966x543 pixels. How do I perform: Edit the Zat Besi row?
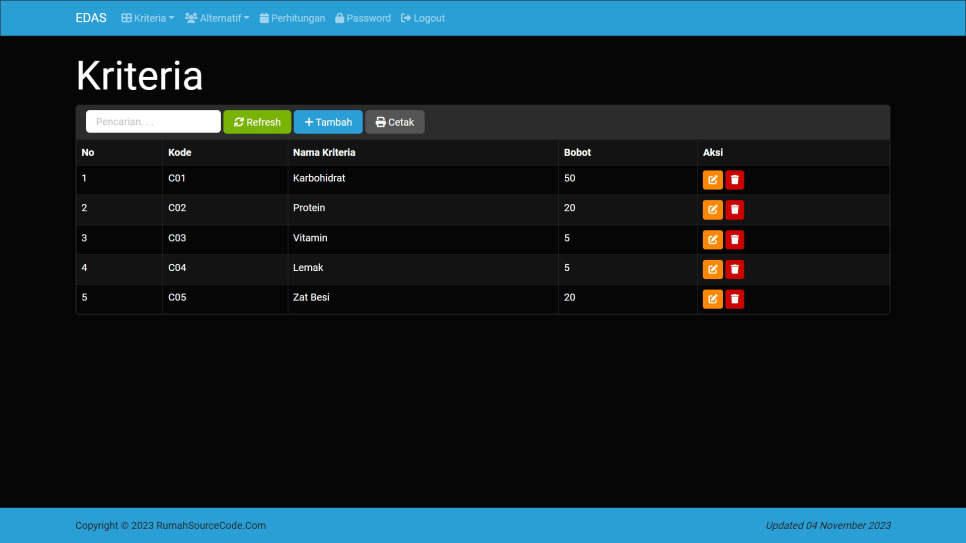tap(712, 299)
